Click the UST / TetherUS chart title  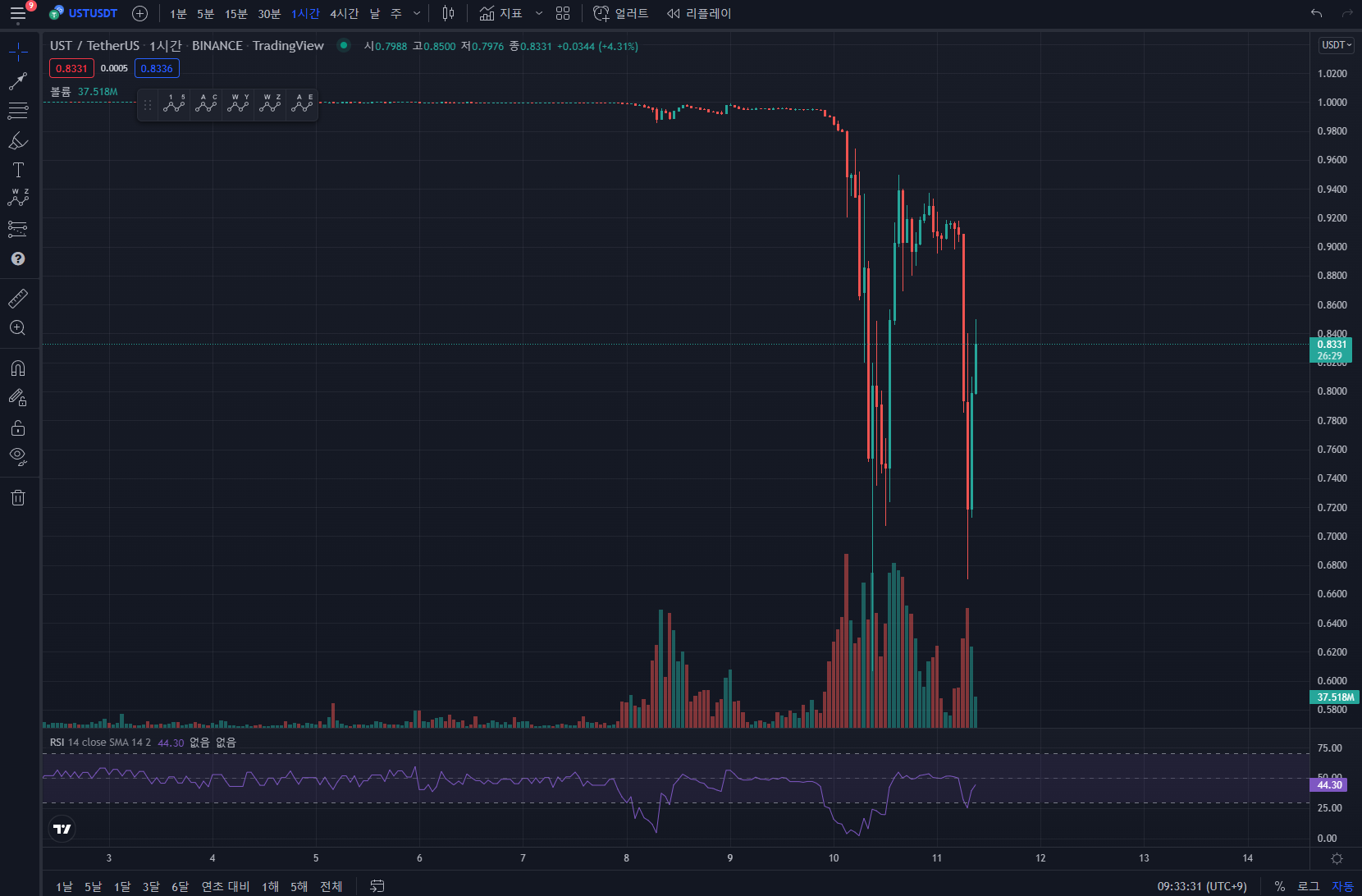94,46
